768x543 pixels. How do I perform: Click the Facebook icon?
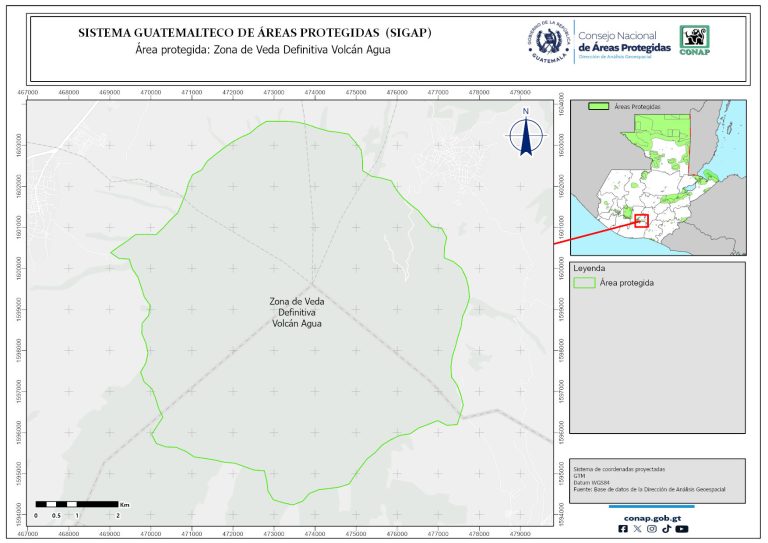tap(624, 529)
